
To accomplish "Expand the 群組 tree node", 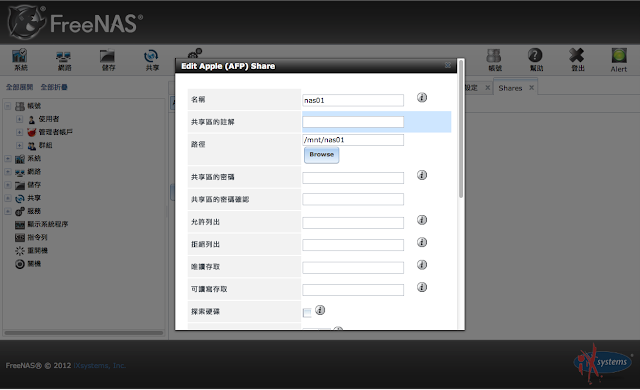I will [x=19, y=145].
